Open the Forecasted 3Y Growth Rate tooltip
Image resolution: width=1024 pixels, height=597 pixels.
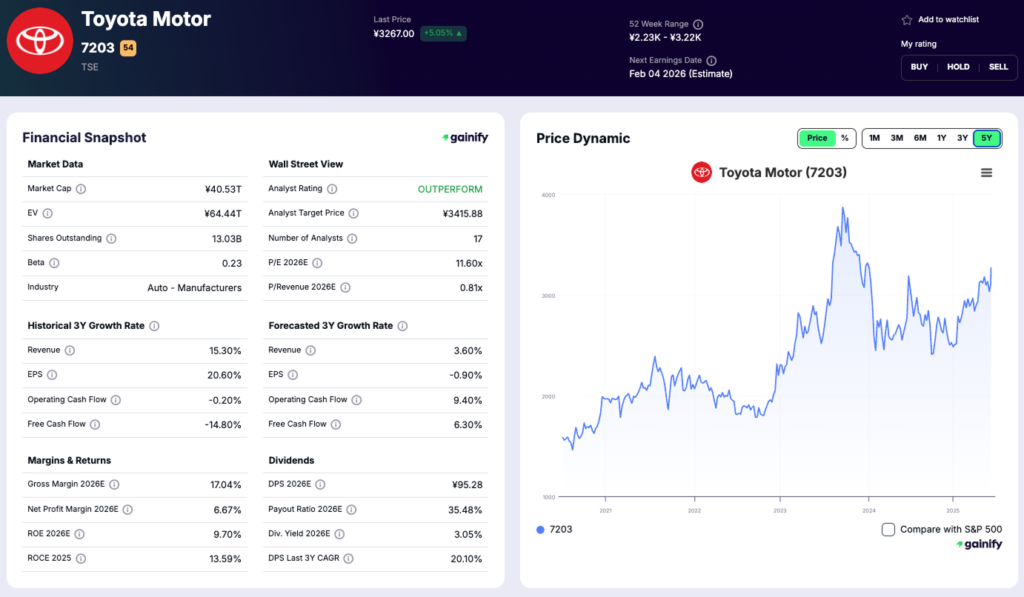[x=400, y=326]
